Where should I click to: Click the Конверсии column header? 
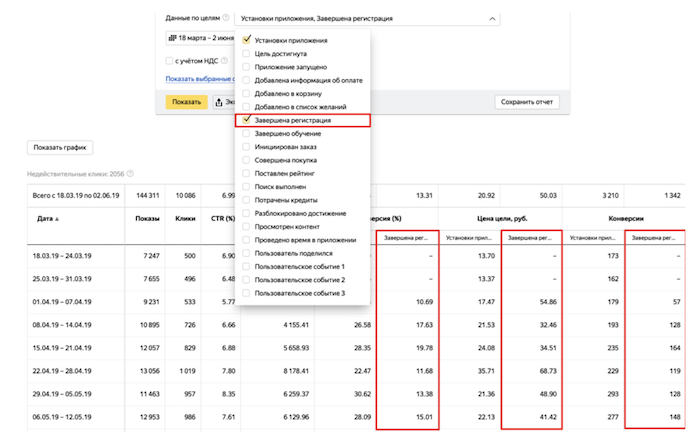coord(626,219)
